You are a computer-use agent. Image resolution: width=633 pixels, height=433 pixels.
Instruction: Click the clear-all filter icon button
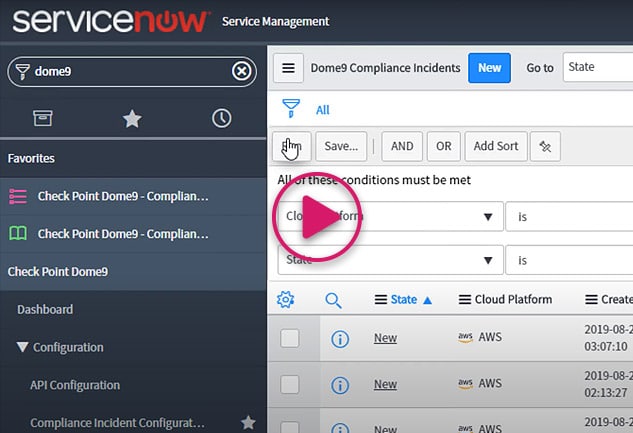coord(545,146)
